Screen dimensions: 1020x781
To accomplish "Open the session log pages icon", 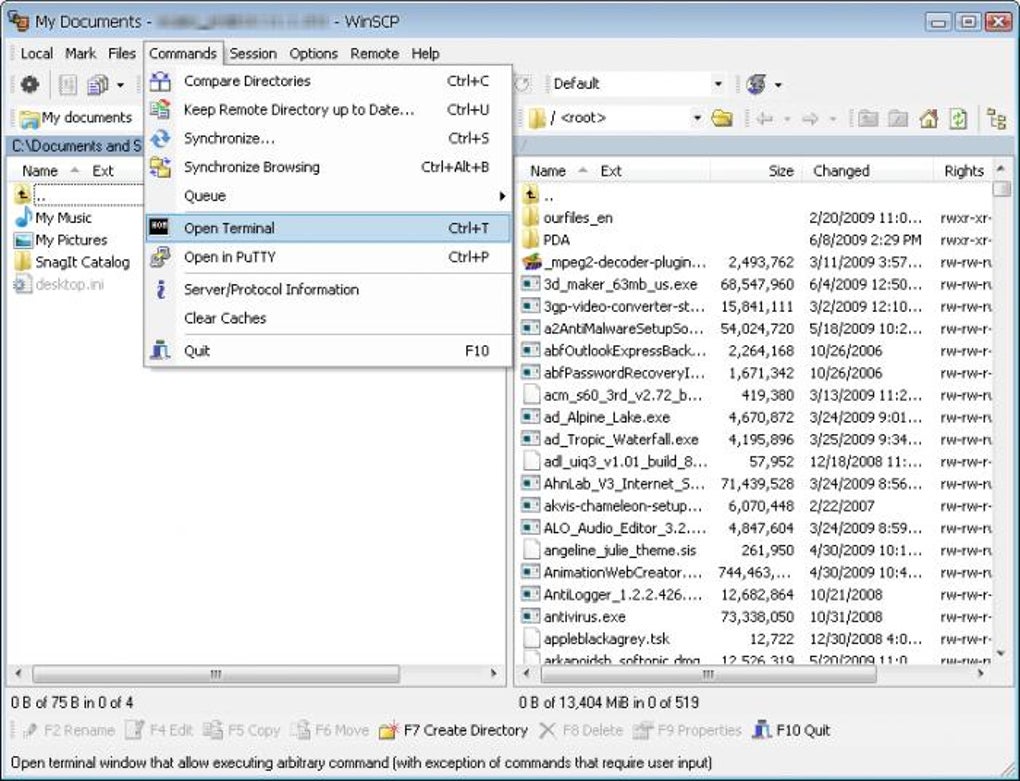I will 98,84.
